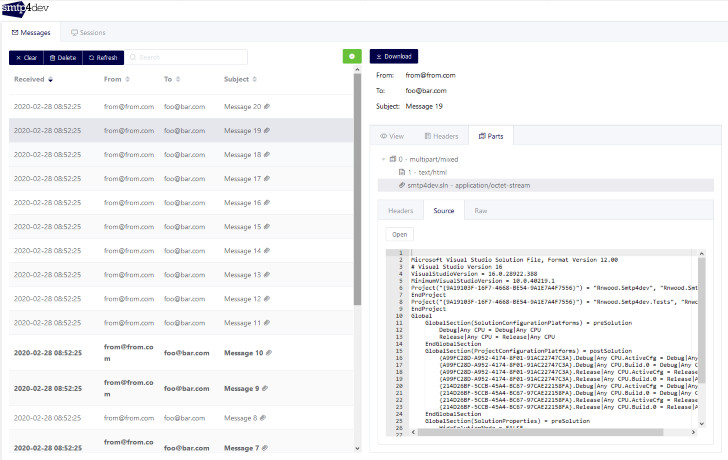The width and height of the screenshot is (728, 460).
Task: Click the green settings button beside the search box
Action: [352, 56]
